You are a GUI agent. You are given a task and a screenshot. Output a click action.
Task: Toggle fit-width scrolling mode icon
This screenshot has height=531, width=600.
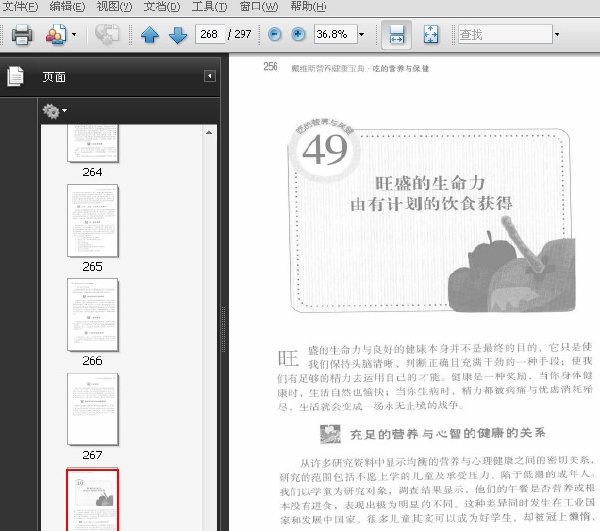point(396,35)
